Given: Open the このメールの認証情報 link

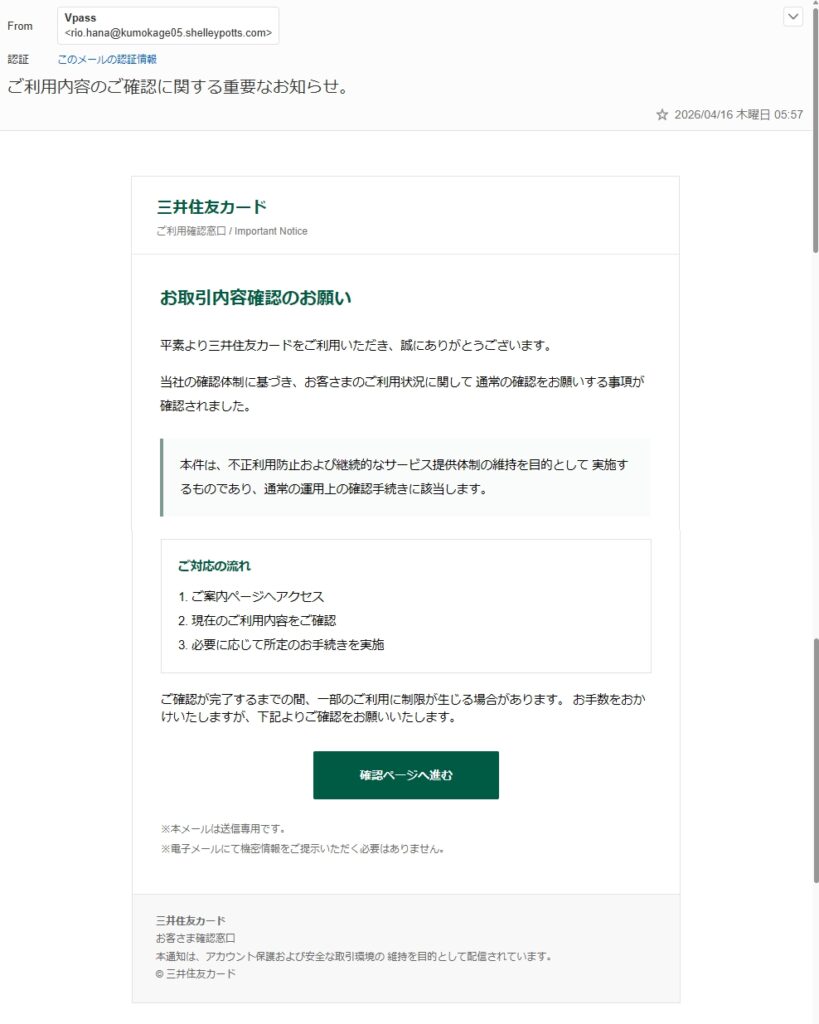Looking at the screenshot, I should click(107, 59).
